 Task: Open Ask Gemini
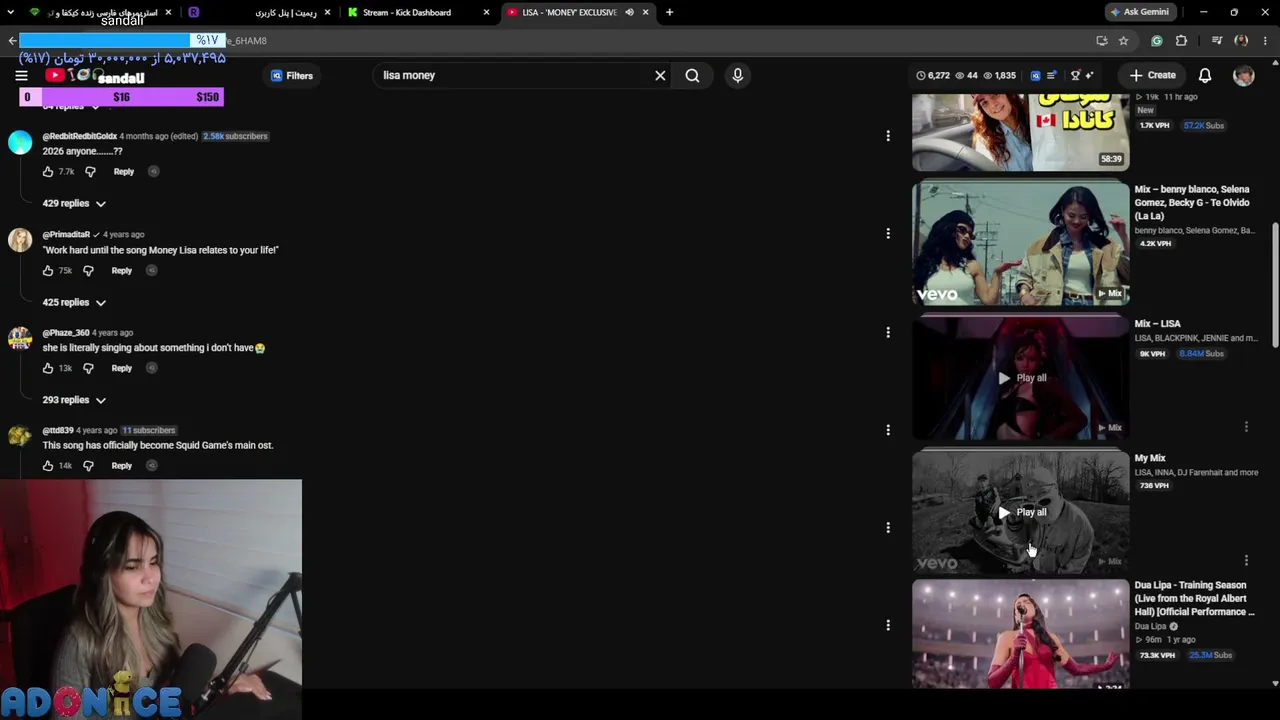point(1139,12)
